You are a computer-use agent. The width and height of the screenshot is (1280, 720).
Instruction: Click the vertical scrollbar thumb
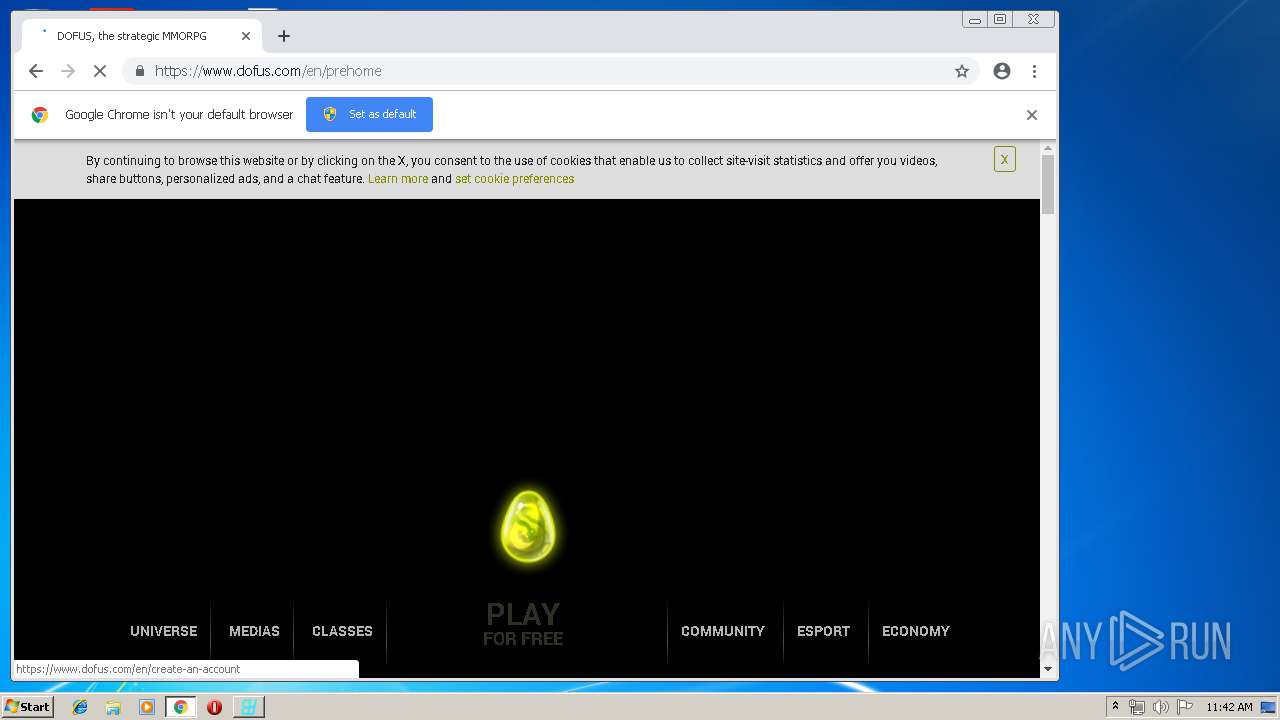(1048, 185)
